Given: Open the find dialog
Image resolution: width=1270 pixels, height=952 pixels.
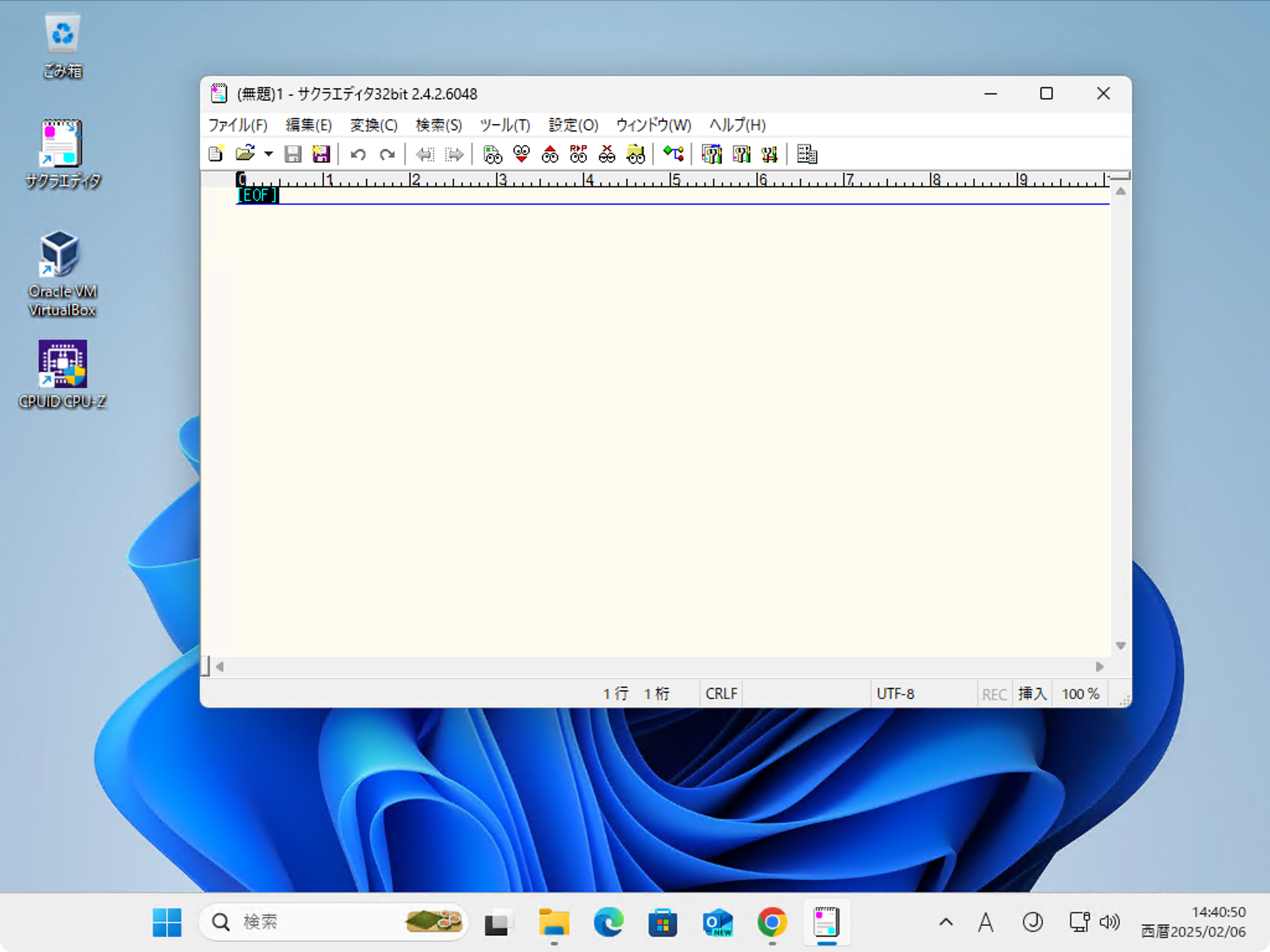Looking at the screenshot, I should tap(493, 154).
